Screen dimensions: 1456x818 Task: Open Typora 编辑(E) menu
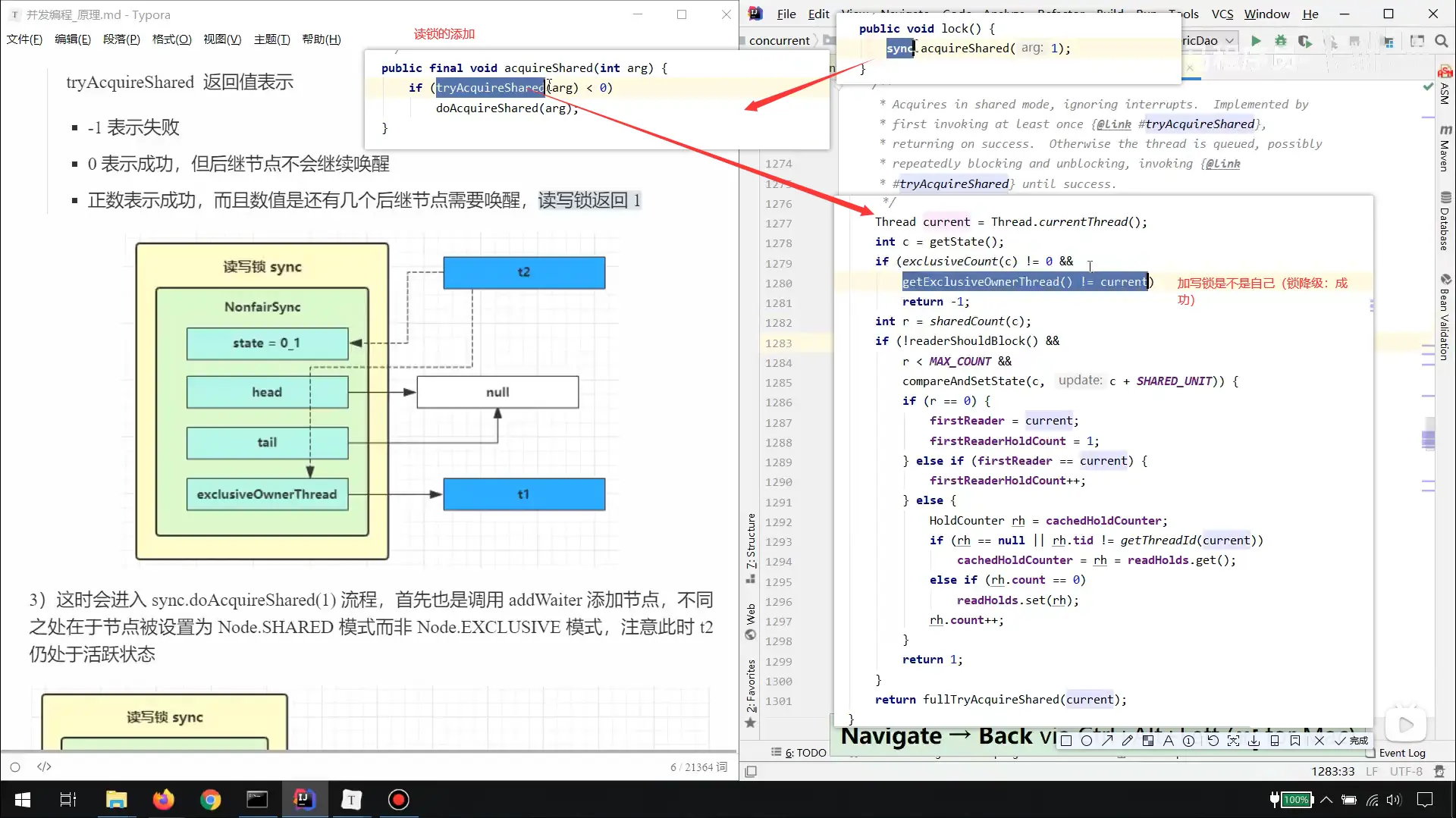tap(73, 39)
